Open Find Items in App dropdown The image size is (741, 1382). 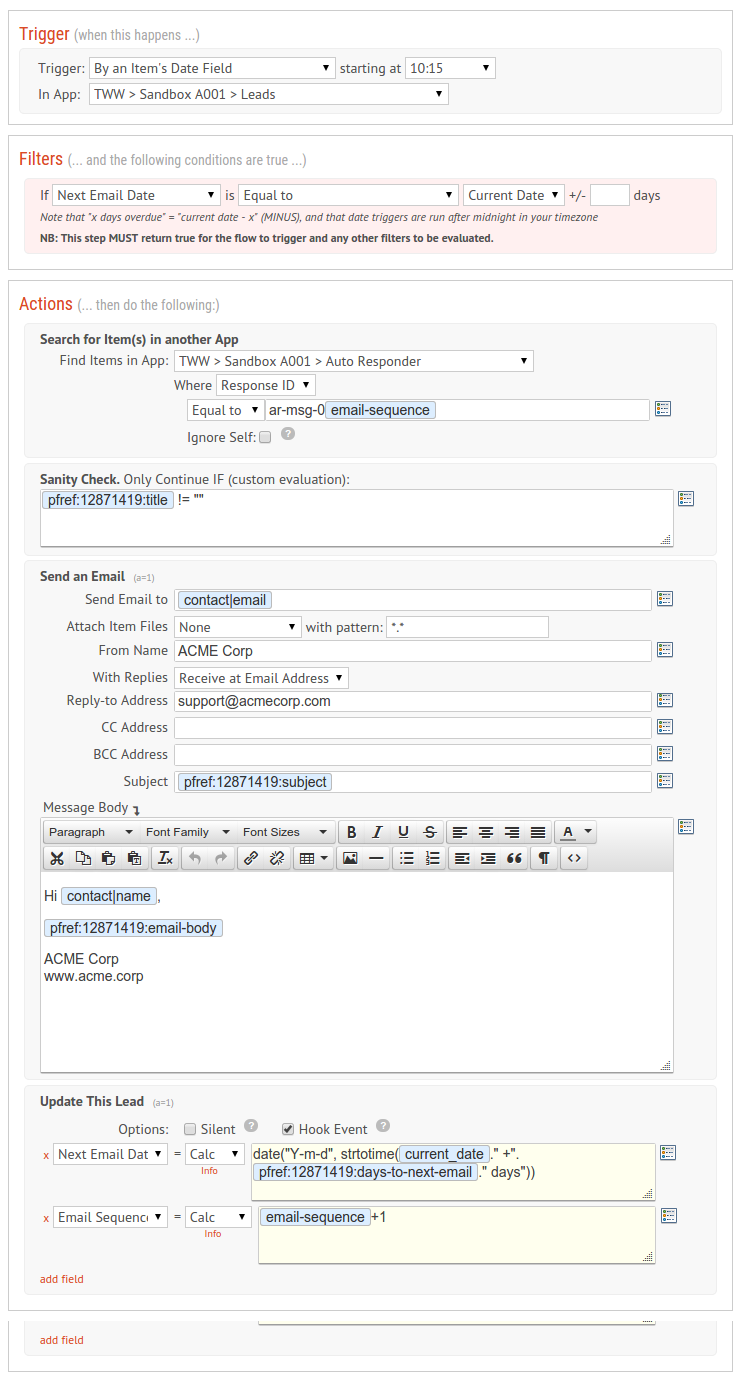tap(354, 361)
